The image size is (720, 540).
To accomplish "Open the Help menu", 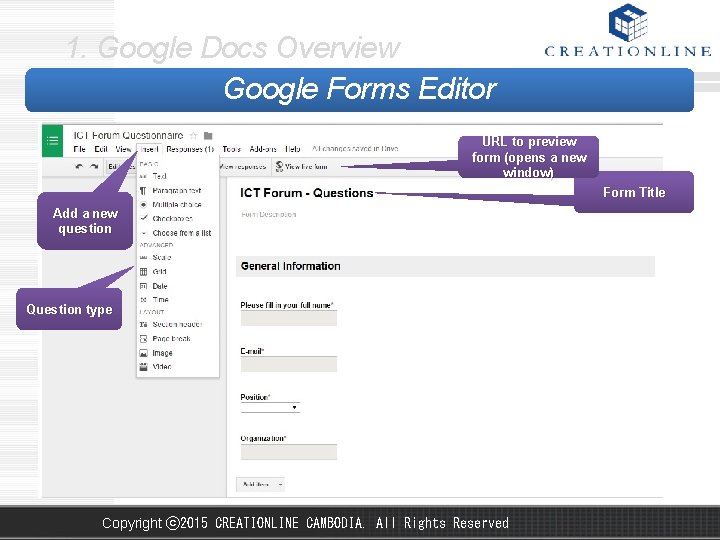I will pyautogui.click(x=292, y=149).
